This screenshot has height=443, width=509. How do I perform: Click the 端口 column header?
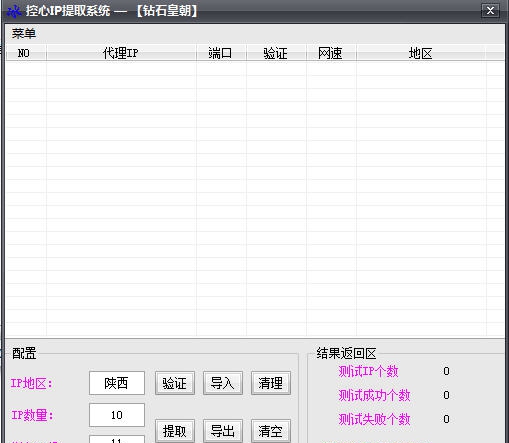click(x=221, y=53)
